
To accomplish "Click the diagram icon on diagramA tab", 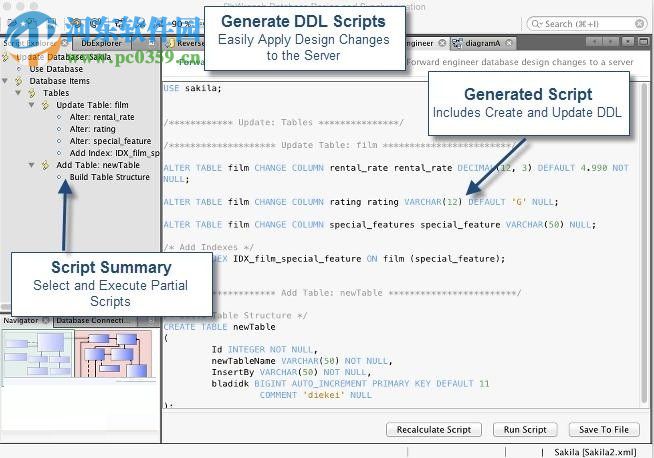I will point(458,43).
